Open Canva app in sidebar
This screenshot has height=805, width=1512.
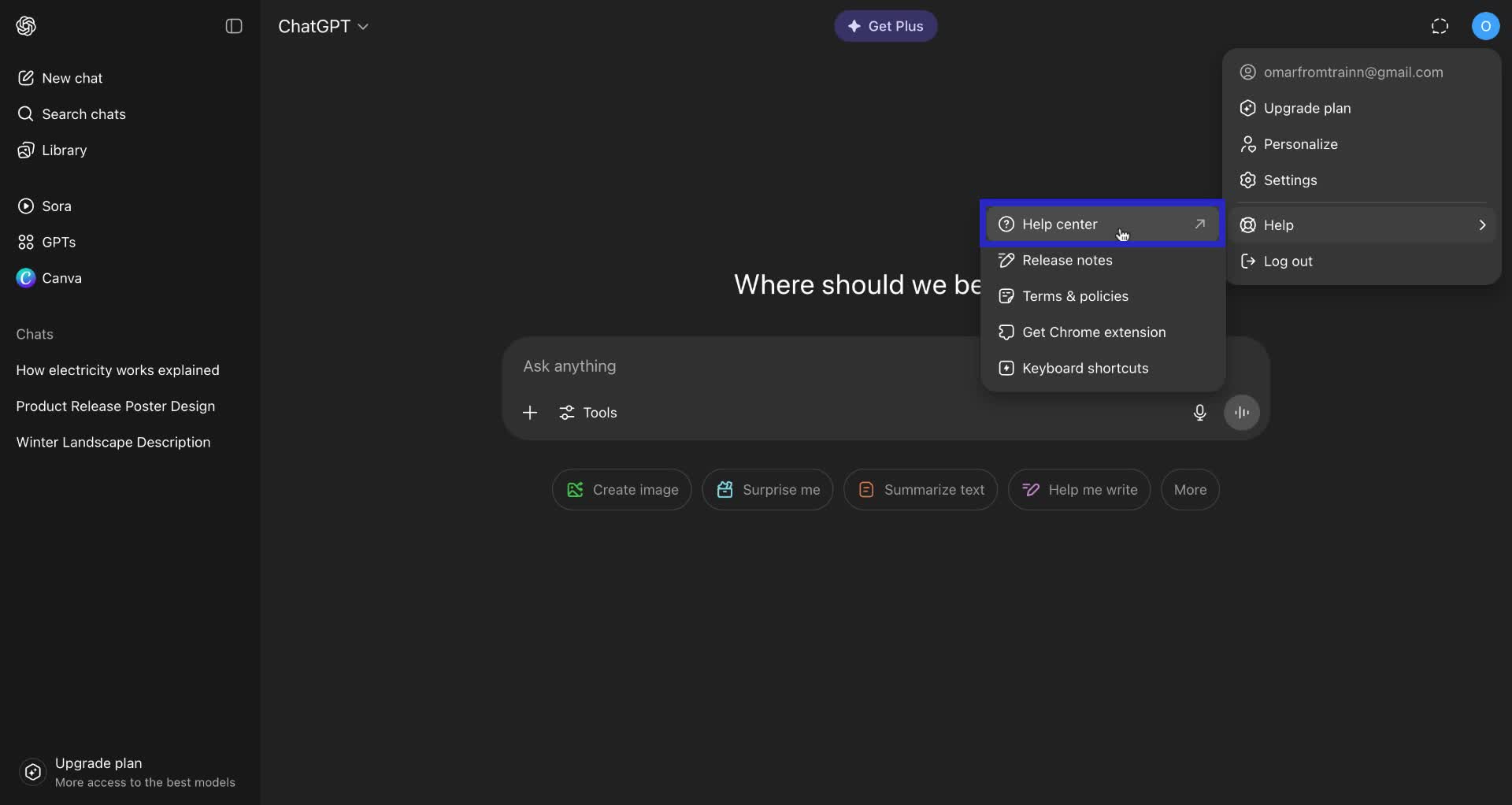click(61, 278)
